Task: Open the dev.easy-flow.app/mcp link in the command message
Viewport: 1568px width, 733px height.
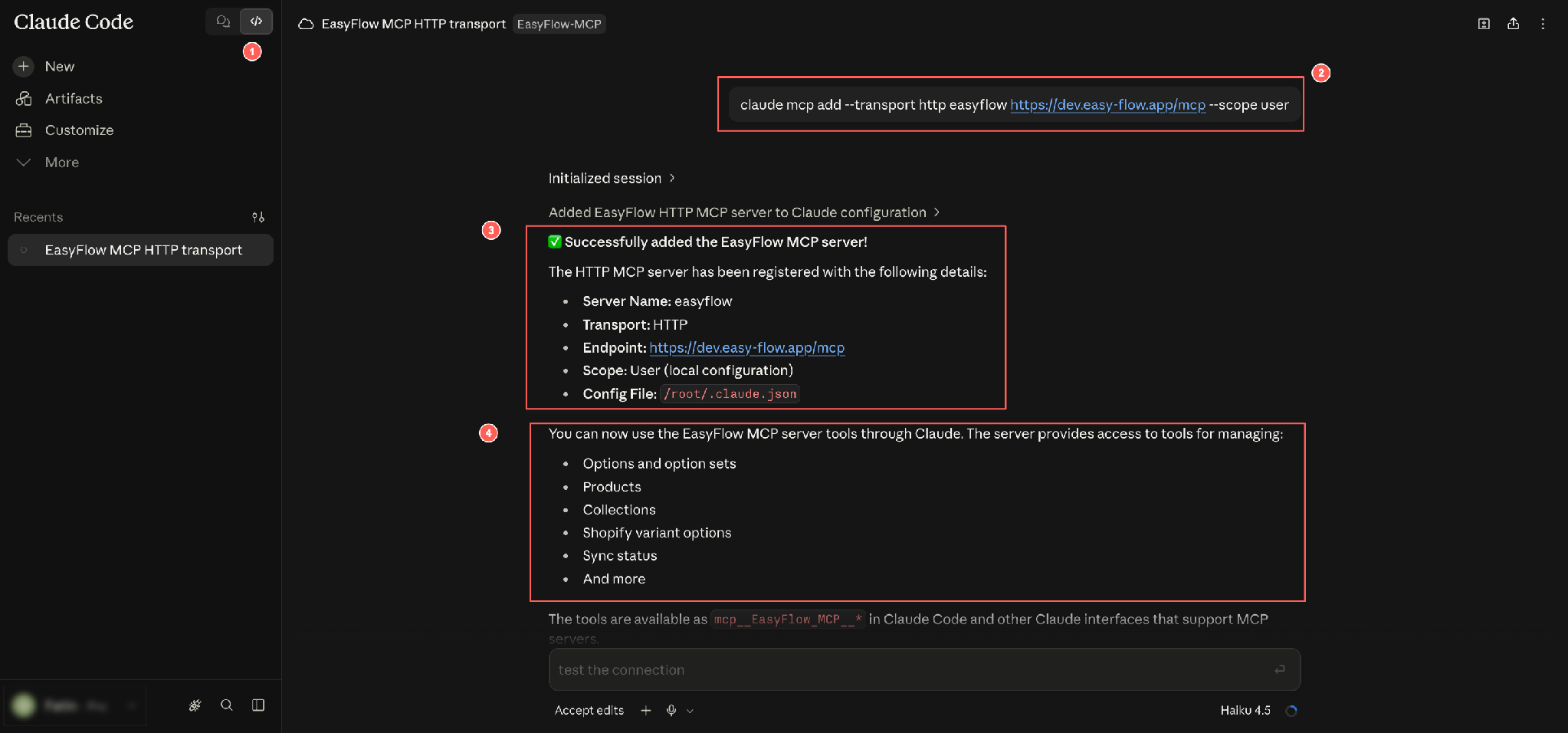Action: tap(1107, 105)
